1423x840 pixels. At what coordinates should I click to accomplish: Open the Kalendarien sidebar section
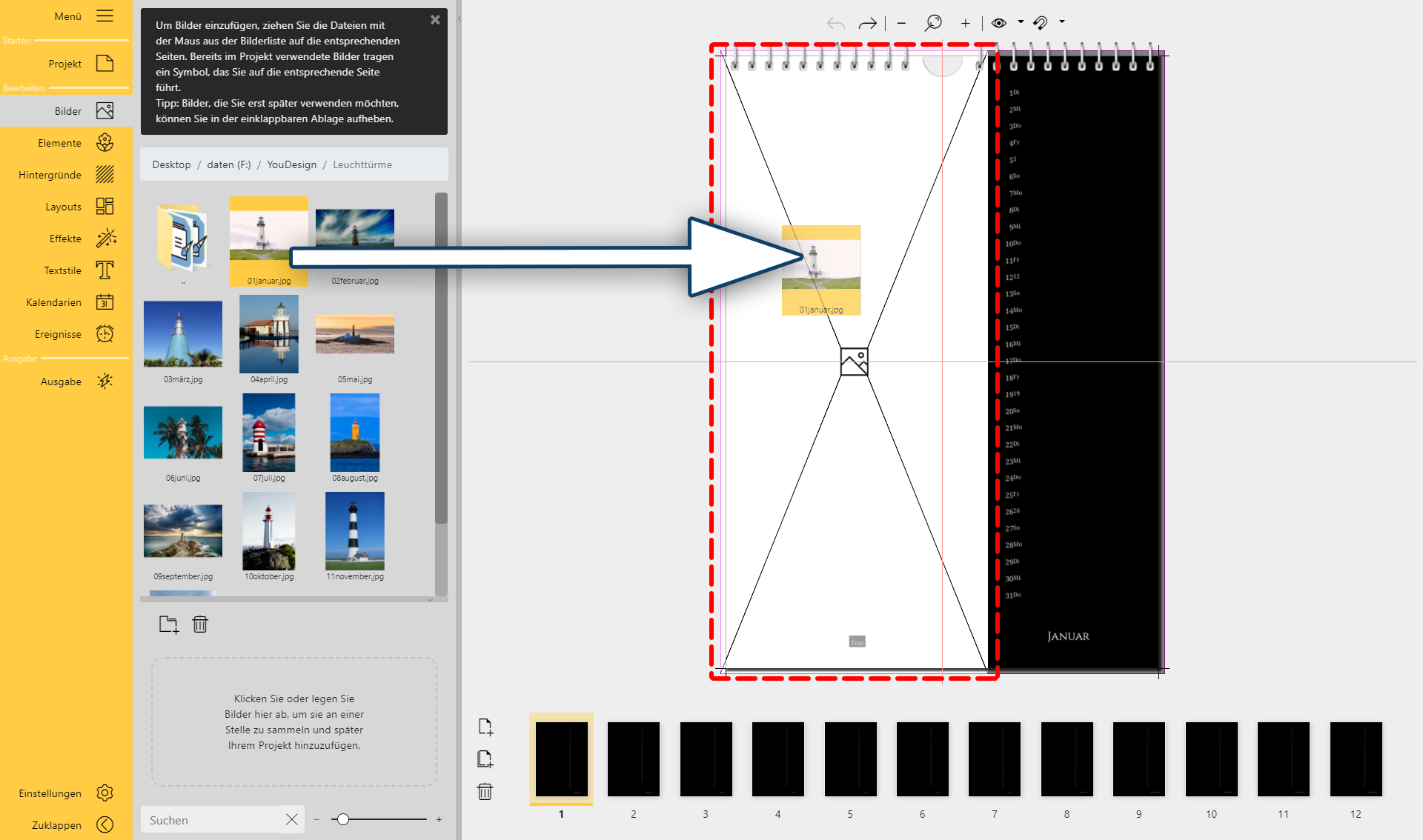pyautogui.click(x=105, y=302)
